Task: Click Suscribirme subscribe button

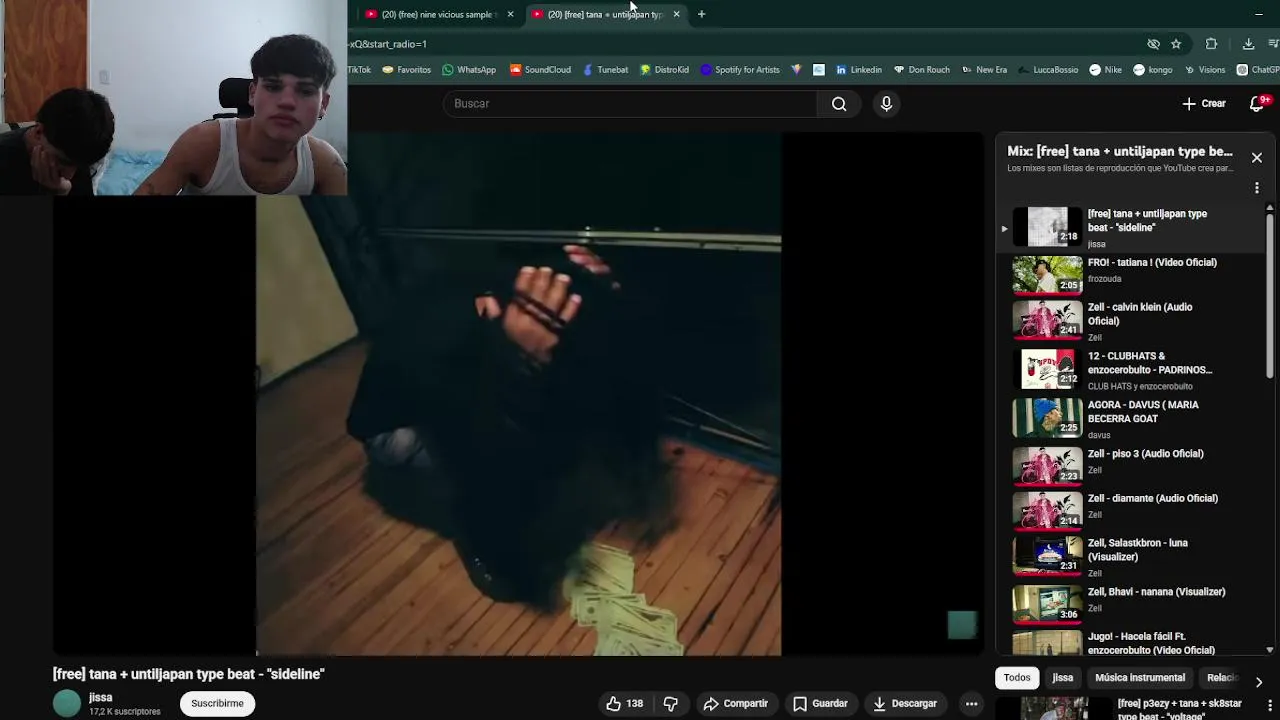Action: [217, 704]
